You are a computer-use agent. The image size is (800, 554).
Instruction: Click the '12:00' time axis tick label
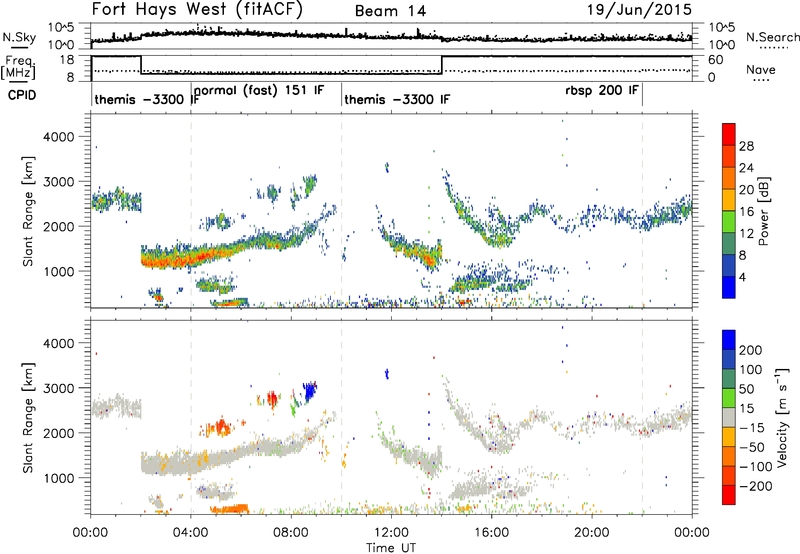[391, 533]
